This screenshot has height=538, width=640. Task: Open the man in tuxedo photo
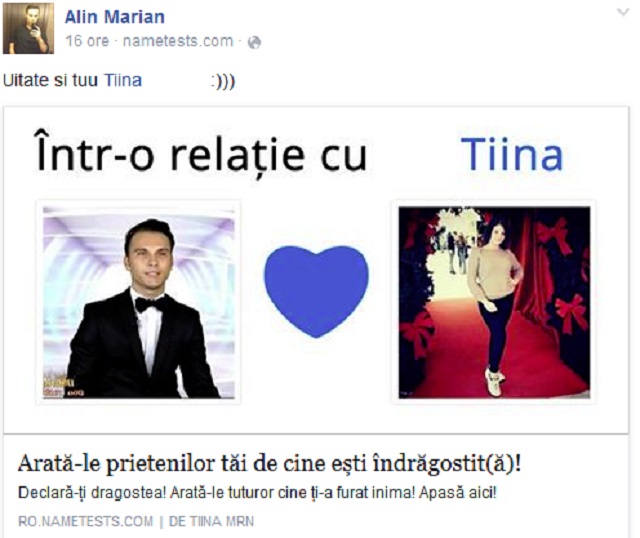click(139, 302)
